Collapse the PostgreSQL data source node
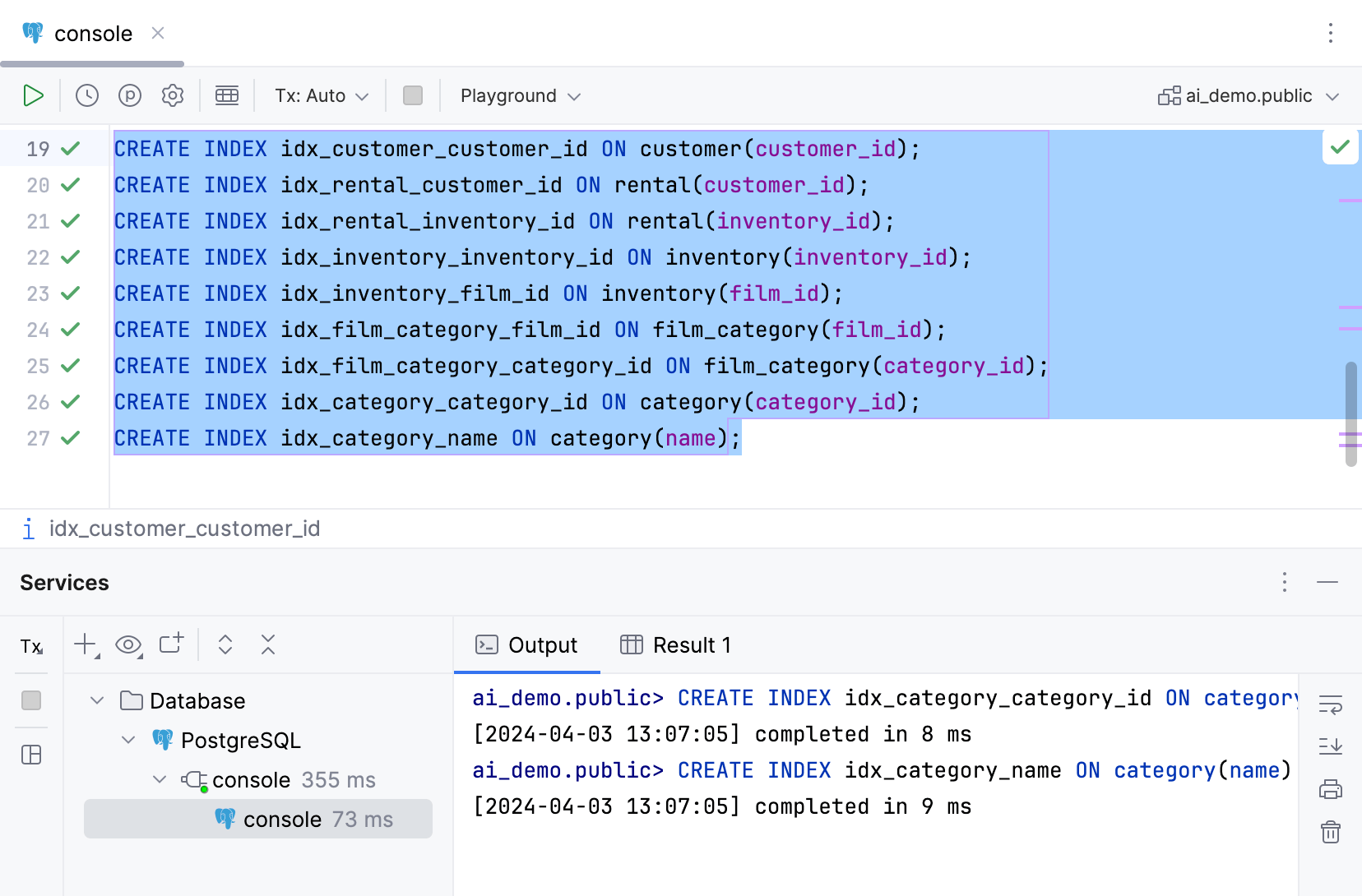The image size is (1362, 896). point(128,740)
